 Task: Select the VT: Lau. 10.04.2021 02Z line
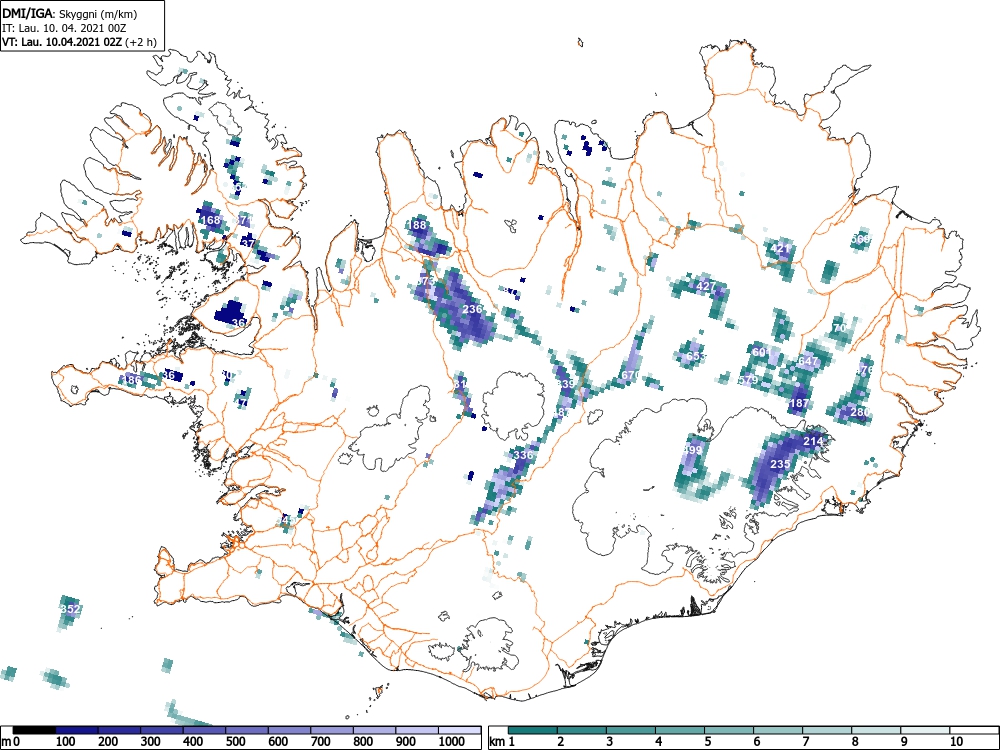coord(78,43)
